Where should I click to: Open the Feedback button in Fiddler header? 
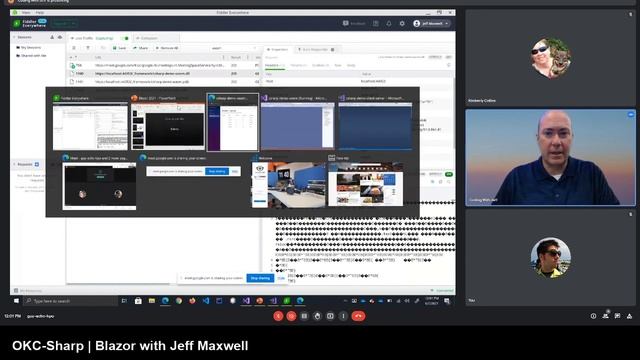coord(354,24)
